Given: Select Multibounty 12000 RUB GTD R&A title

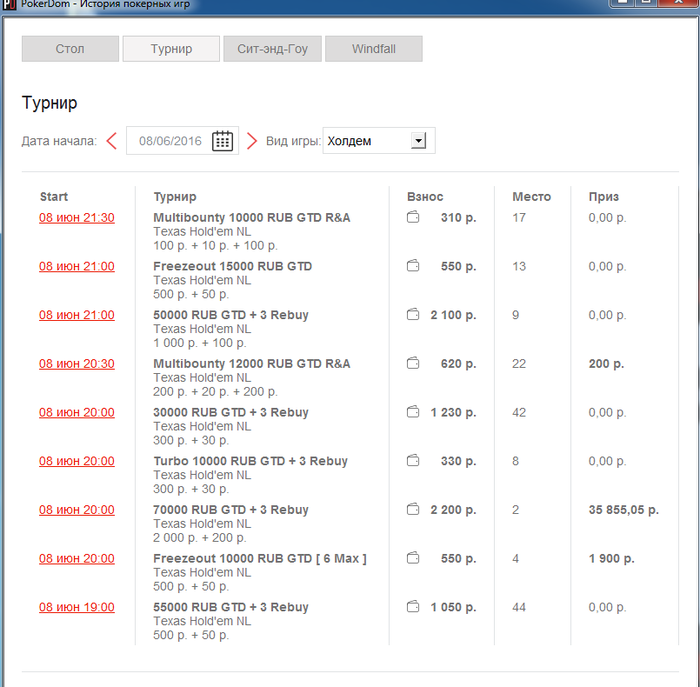Looking at the screenshot, I should click(252, 363).
